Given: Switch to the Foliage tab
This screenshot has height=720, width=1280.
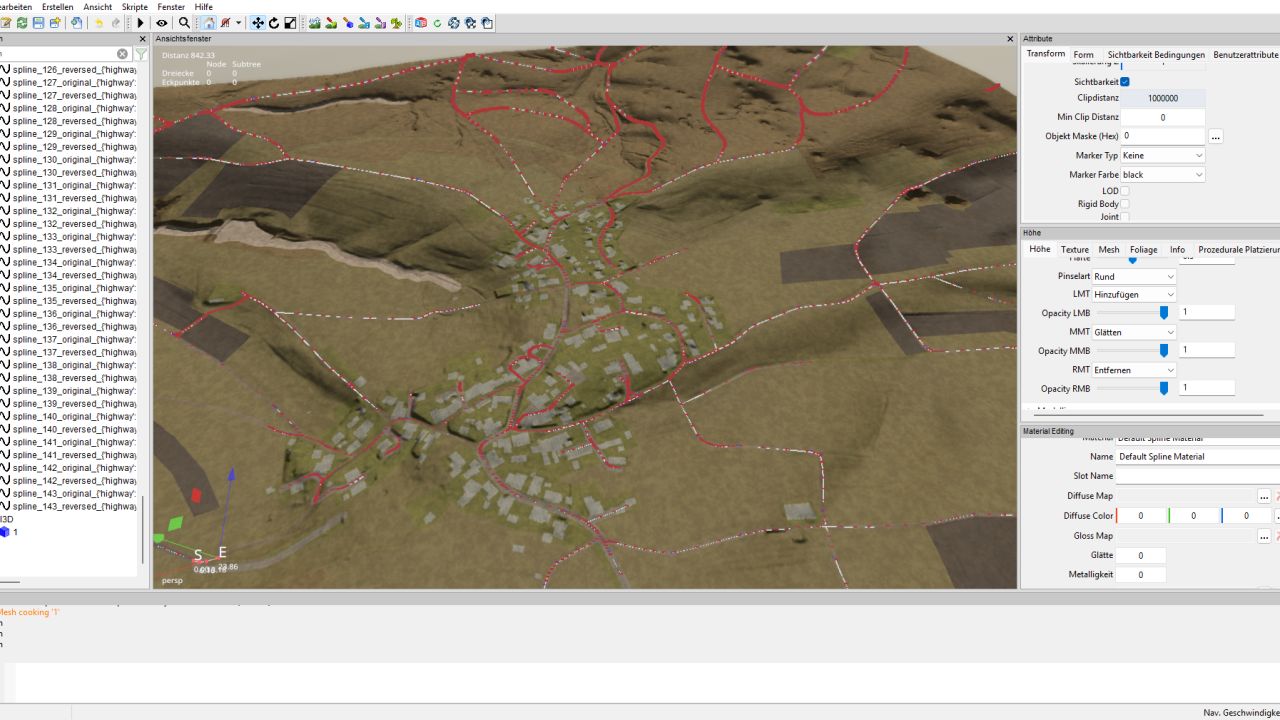Looking at the screenshot, I should coord(1143,250).
